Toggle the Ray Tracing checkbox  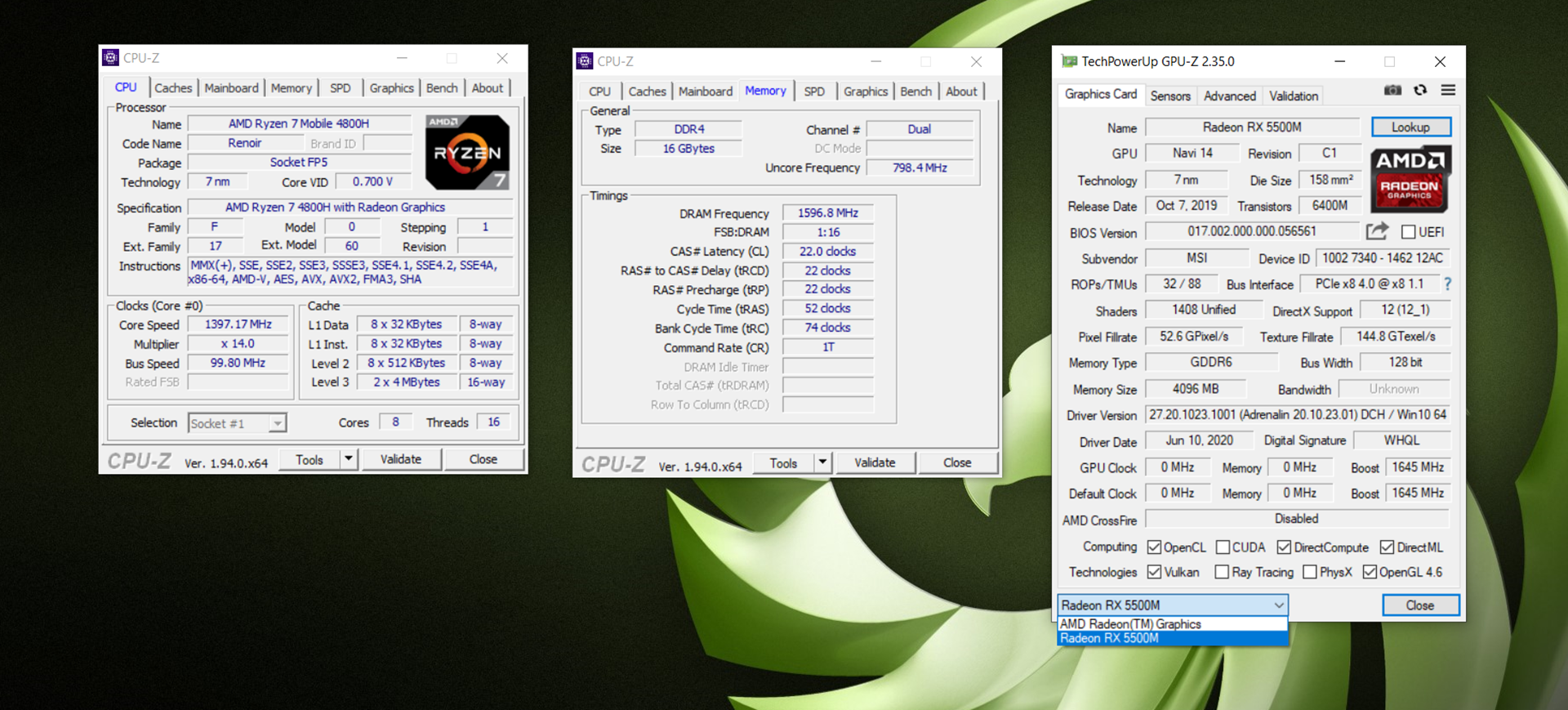click(x=1222, y=572)
